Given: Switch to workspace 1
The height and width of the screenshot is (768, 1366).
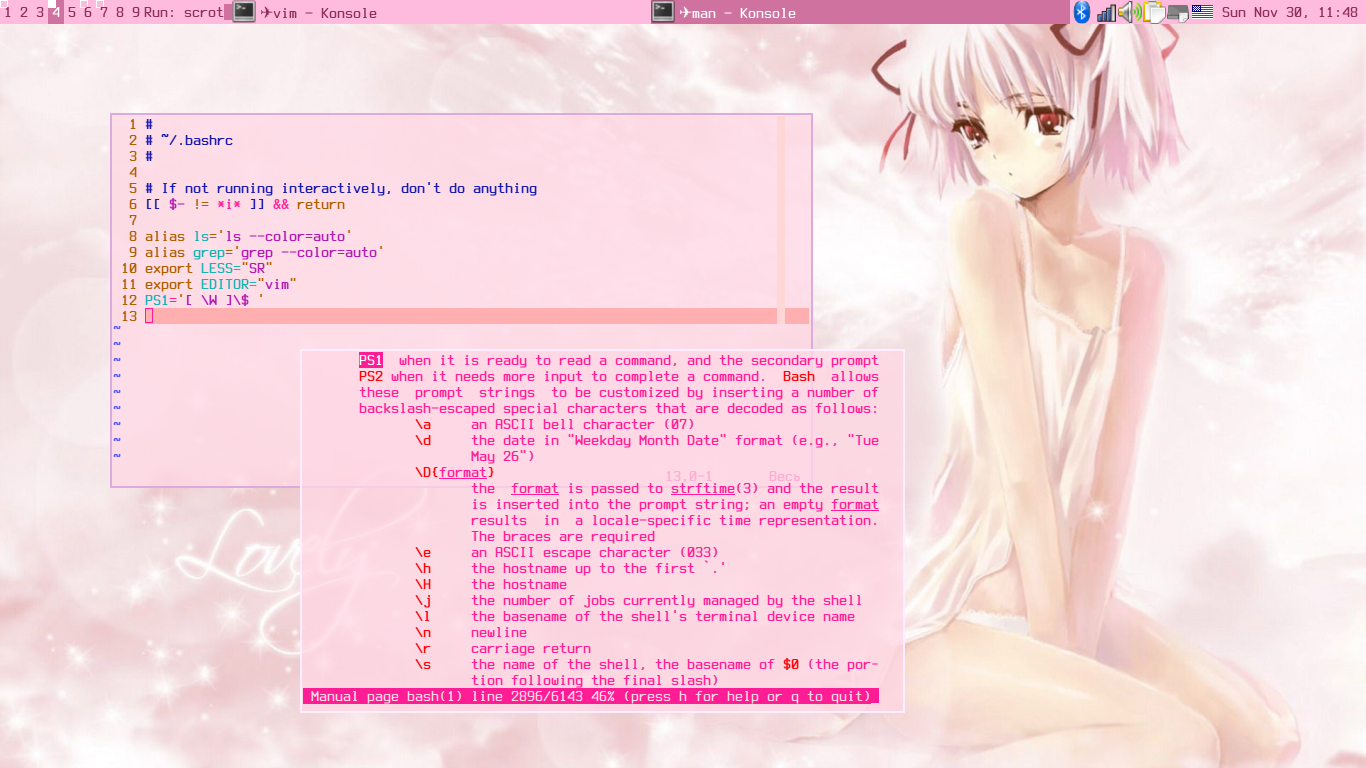Looking at the screenshot, I should [8, 13].
